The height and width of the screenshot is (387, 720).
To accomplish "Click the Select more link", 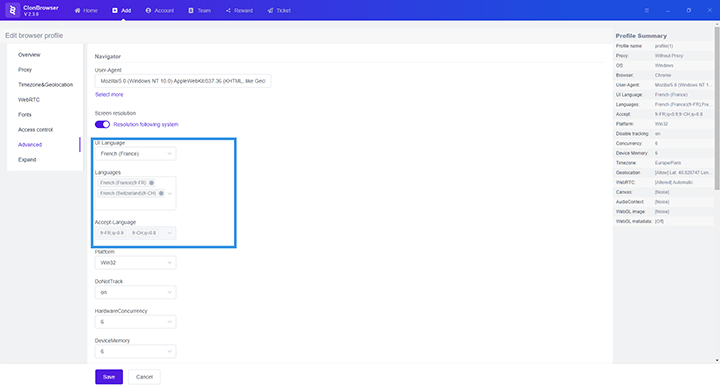I will 109,95.
